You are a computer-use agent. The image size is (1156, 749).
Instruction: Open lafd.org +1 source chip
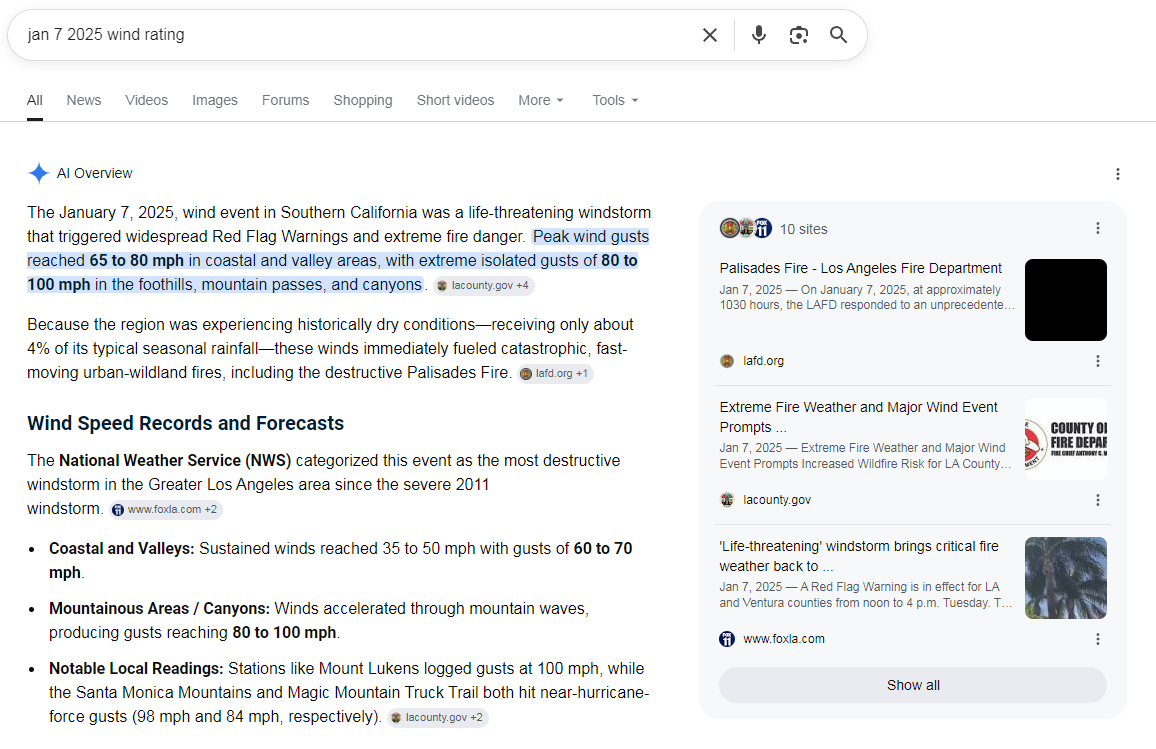tap(555, 374)
